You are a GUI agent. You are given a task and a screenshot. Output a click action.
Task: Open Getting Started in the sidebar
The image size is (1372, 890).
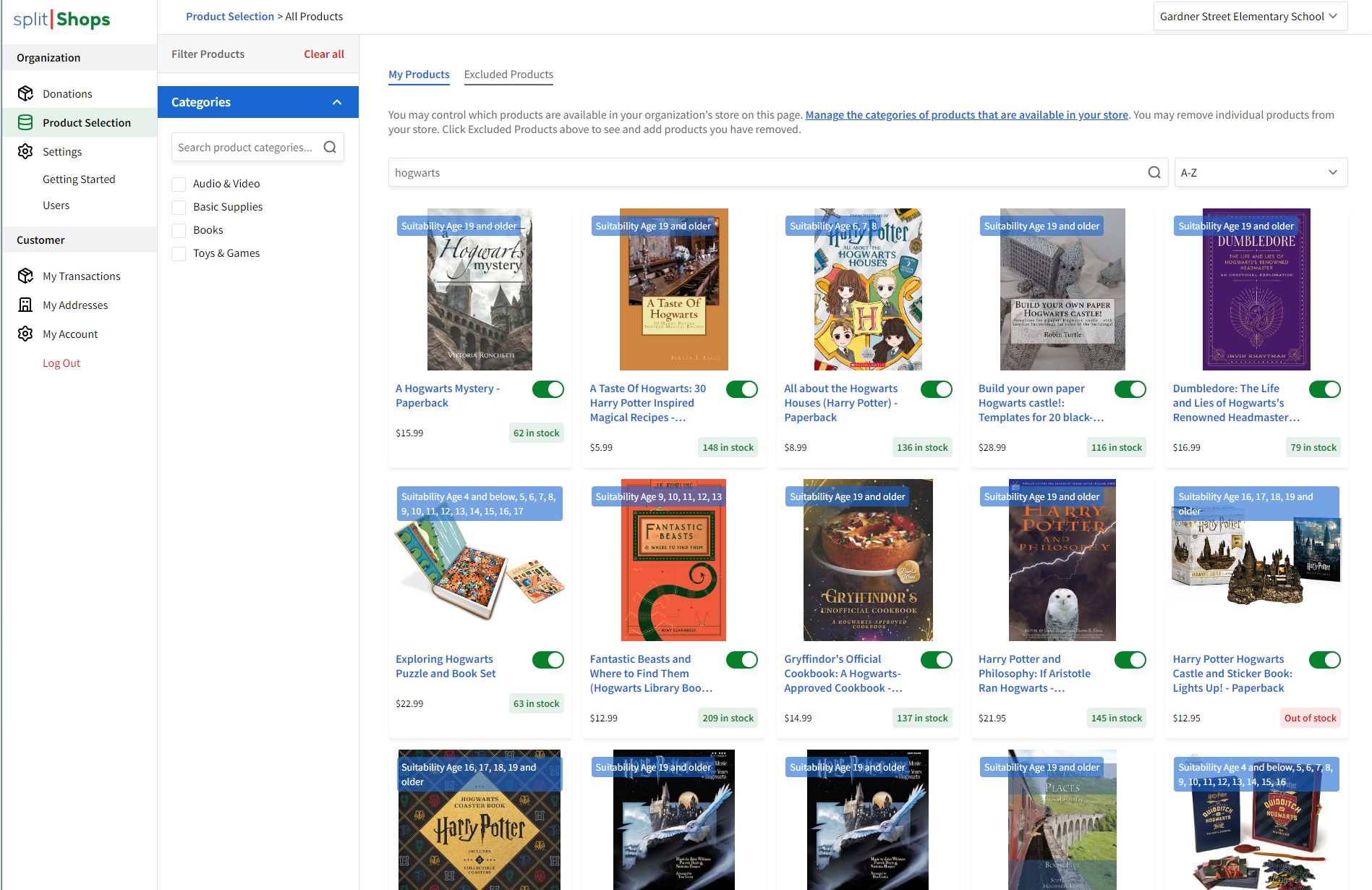[79, 179]
